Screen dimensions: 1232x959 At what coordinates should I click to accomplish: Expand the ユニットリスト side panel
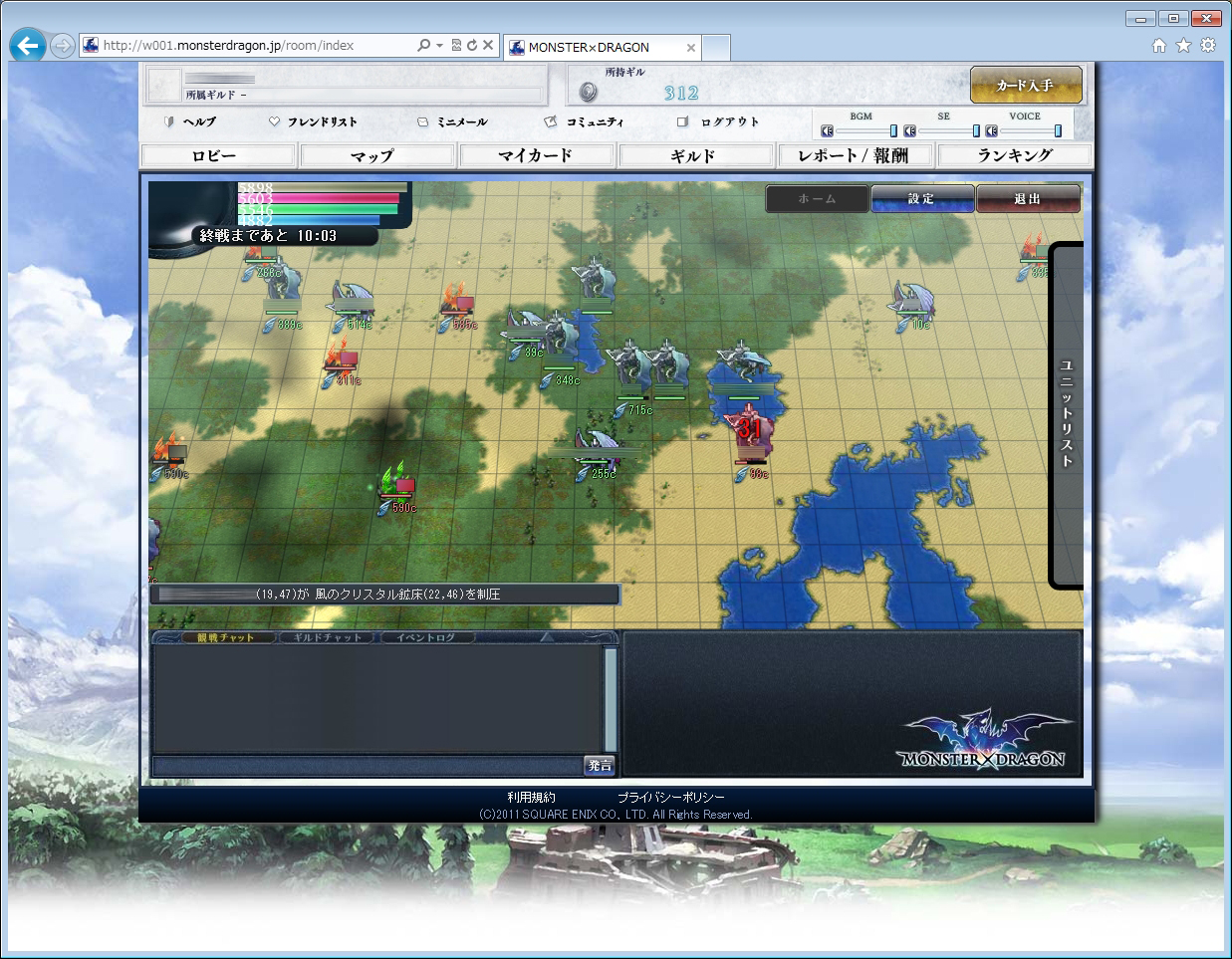[1067, 414]
